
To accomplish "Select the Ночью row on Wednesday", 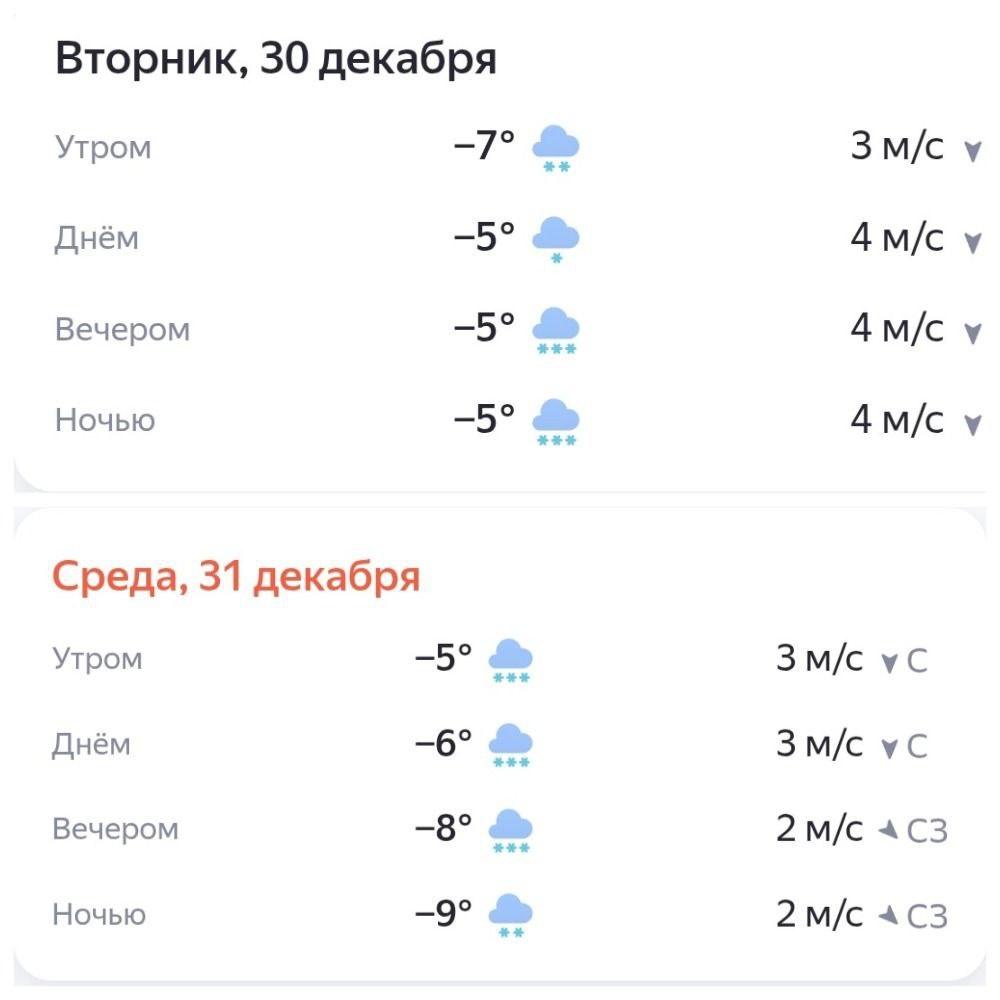I will point(500,915).
